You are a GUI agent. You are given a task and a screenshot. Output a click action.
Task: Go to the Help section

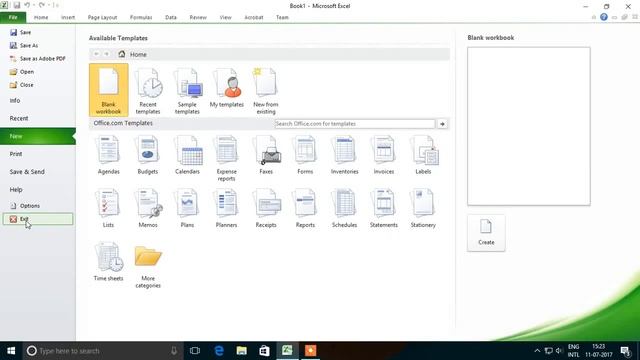[16, 189]
